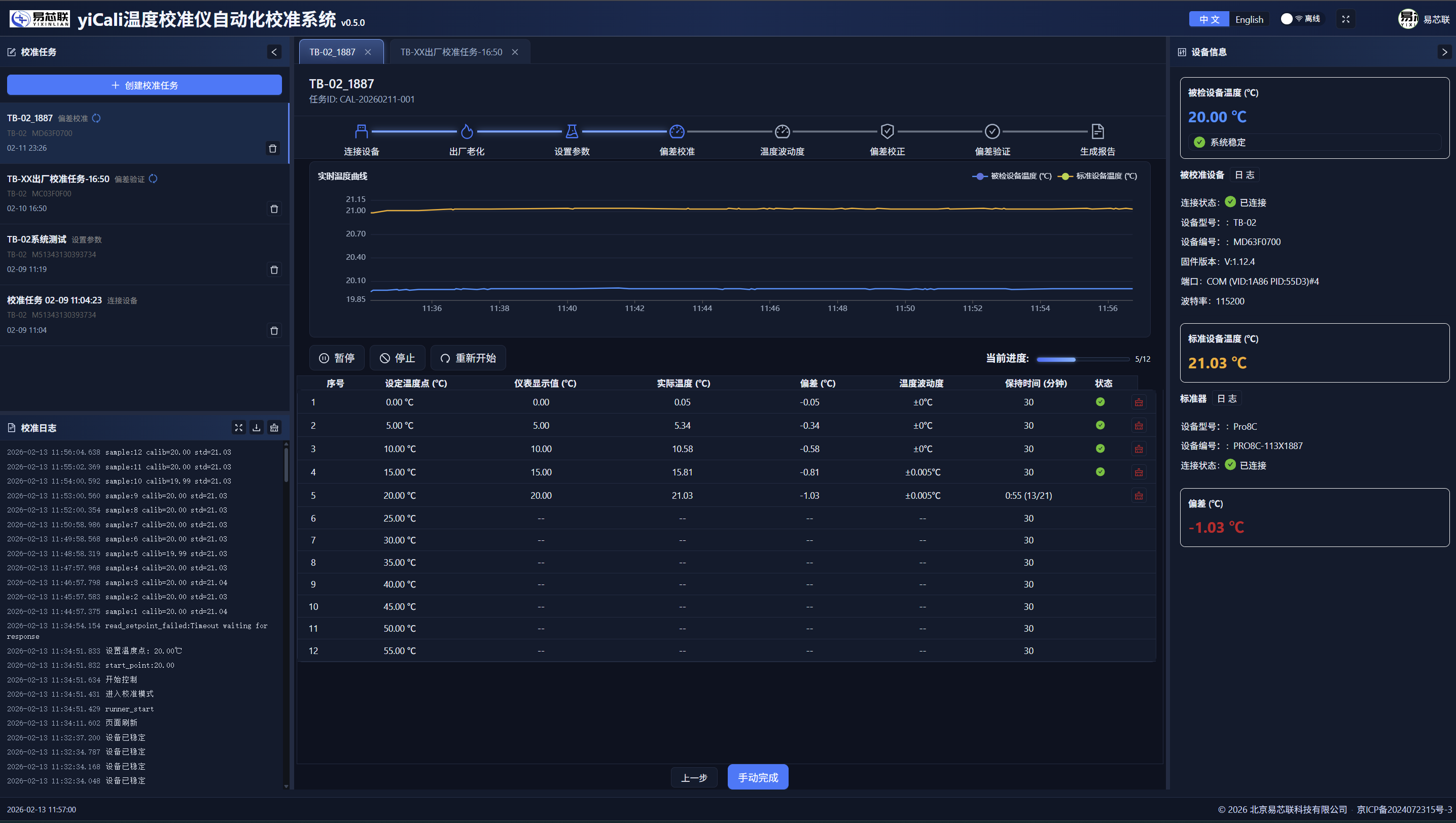1456x823 pixels.
Task: Click the calibration log scrollbar
Action: tap(286, 465)
